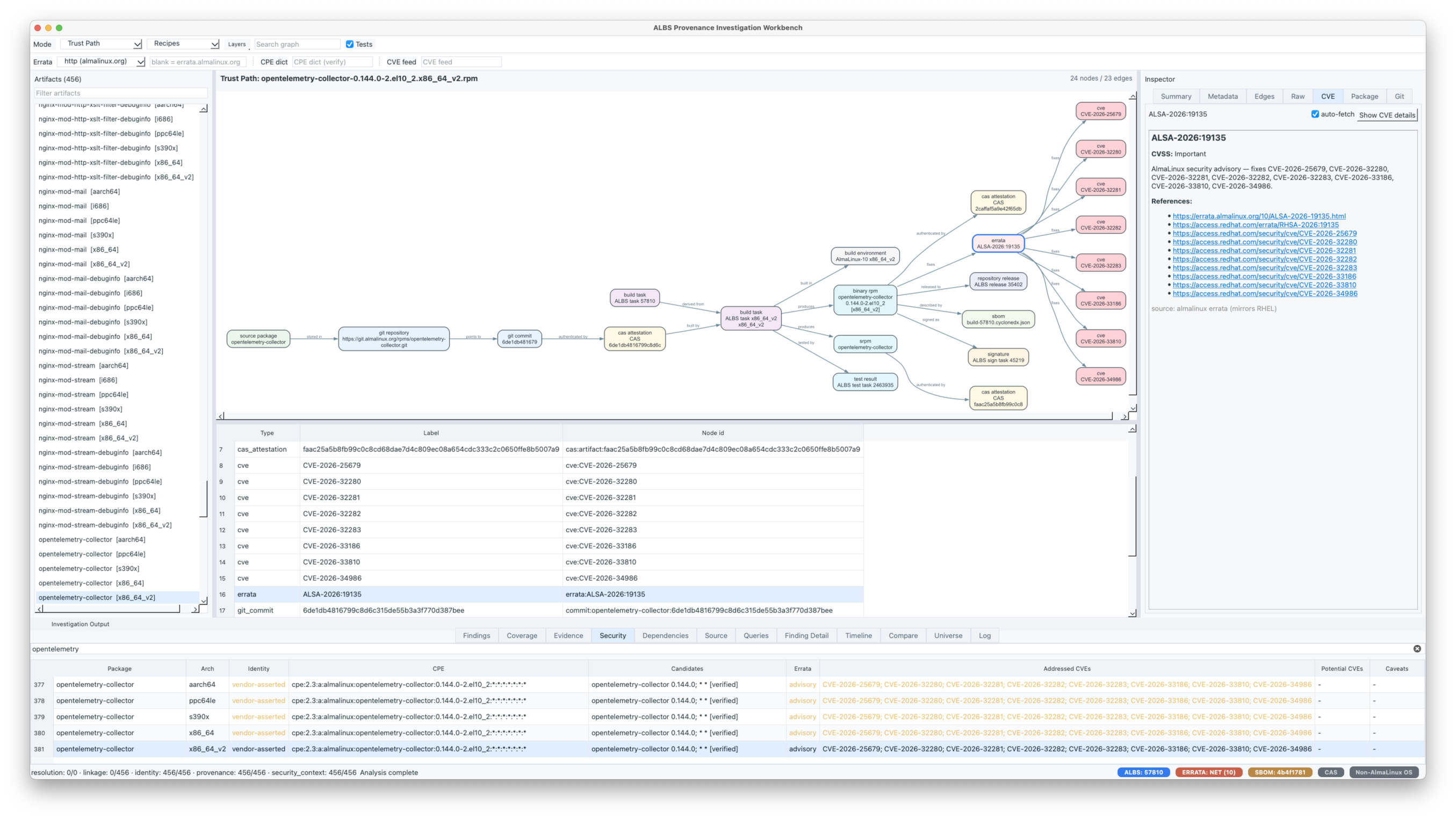This screenshot has height=819, width=1456.
Task: Select the CVE-2026-25679 graph node
Action: tap(1100, 111)
